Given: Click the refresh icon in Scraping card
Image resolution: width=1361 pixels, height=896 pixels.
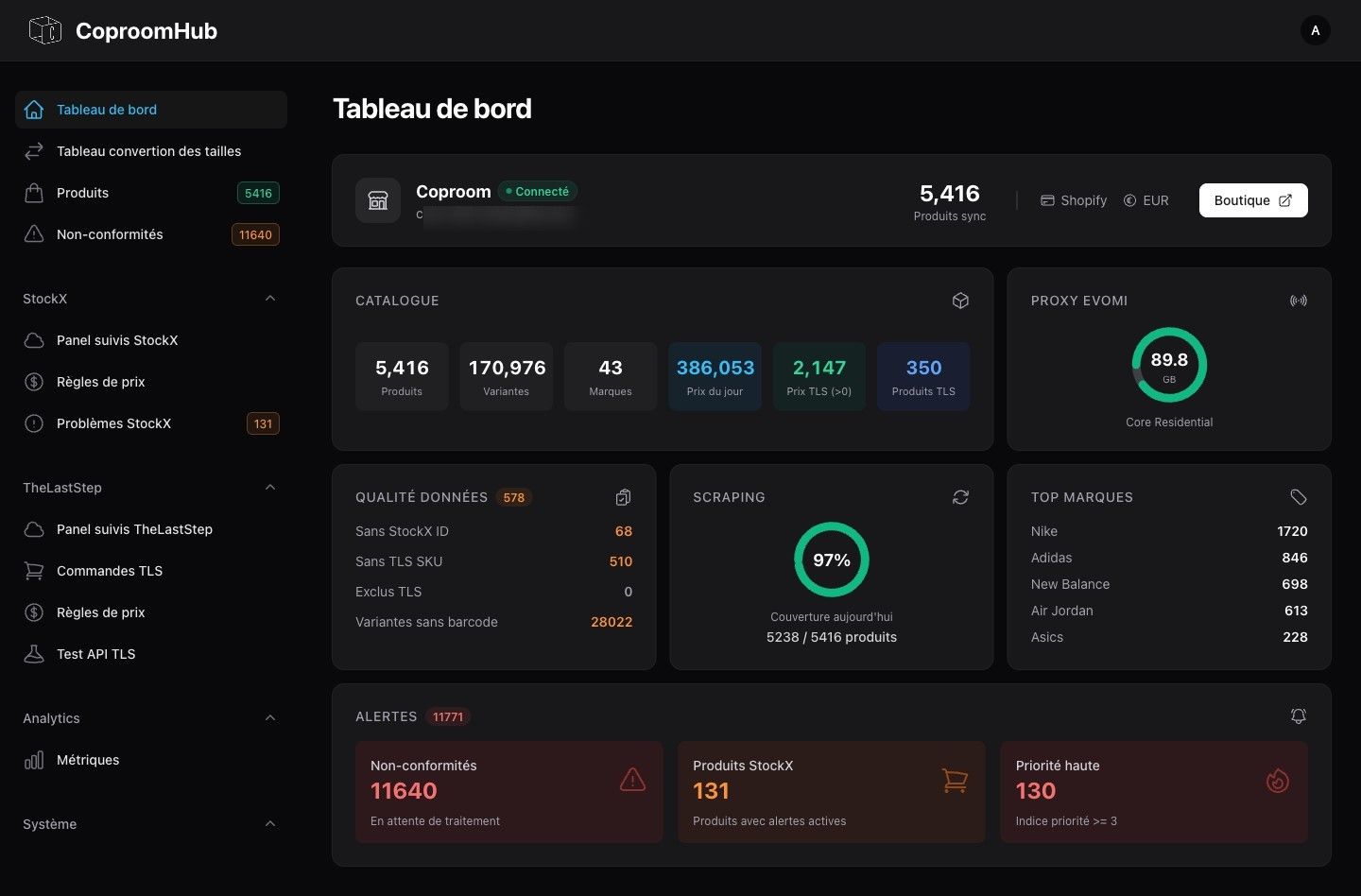Looking at the screenshot, I should pyautogui.click(x=960, y=497).
